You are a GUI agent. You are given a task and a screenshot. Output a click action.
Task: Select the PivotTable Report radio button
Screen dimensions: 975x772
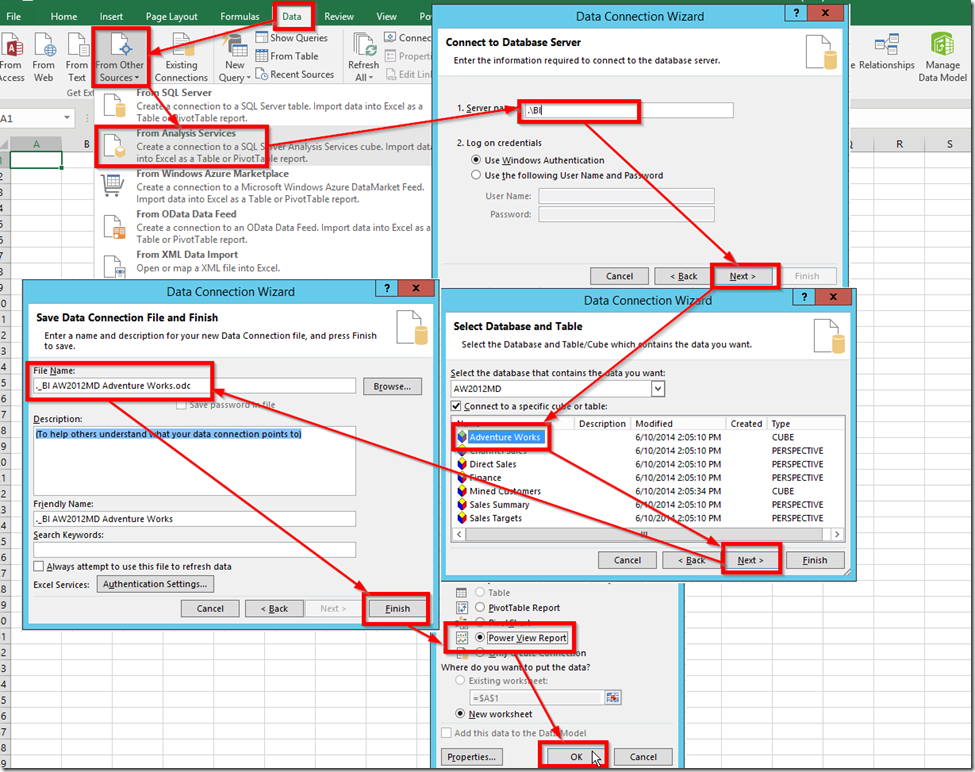pos(480,607)
